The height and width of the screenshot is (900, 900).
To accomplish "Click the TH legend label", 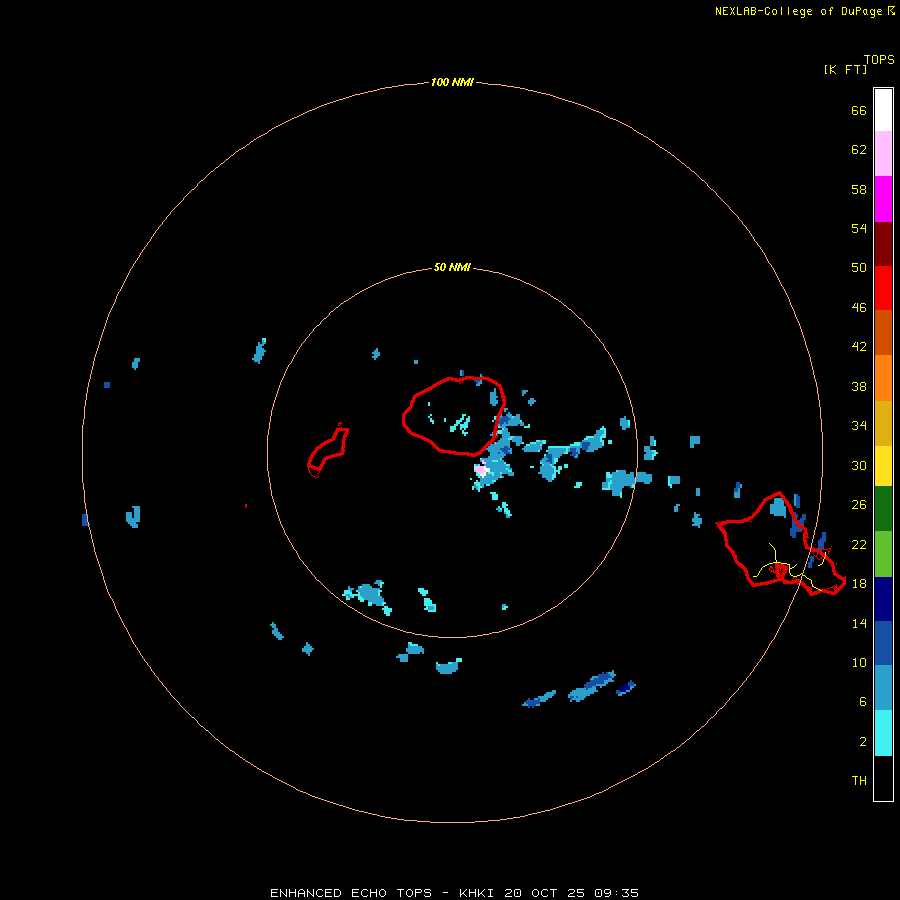I will (x=859, y=781).
